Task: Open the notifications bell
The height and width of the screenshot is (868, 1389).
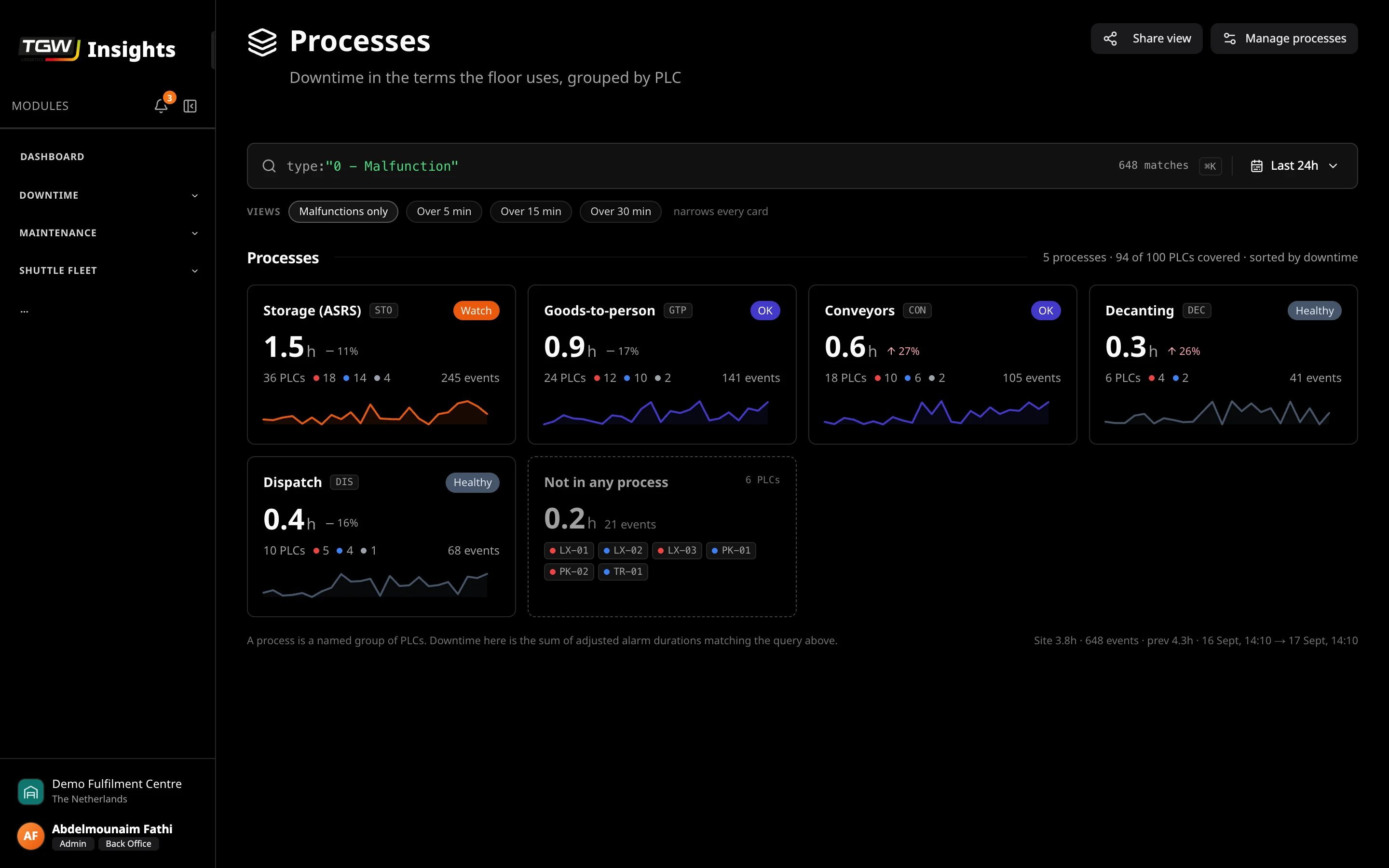Action: click(161, 106)
